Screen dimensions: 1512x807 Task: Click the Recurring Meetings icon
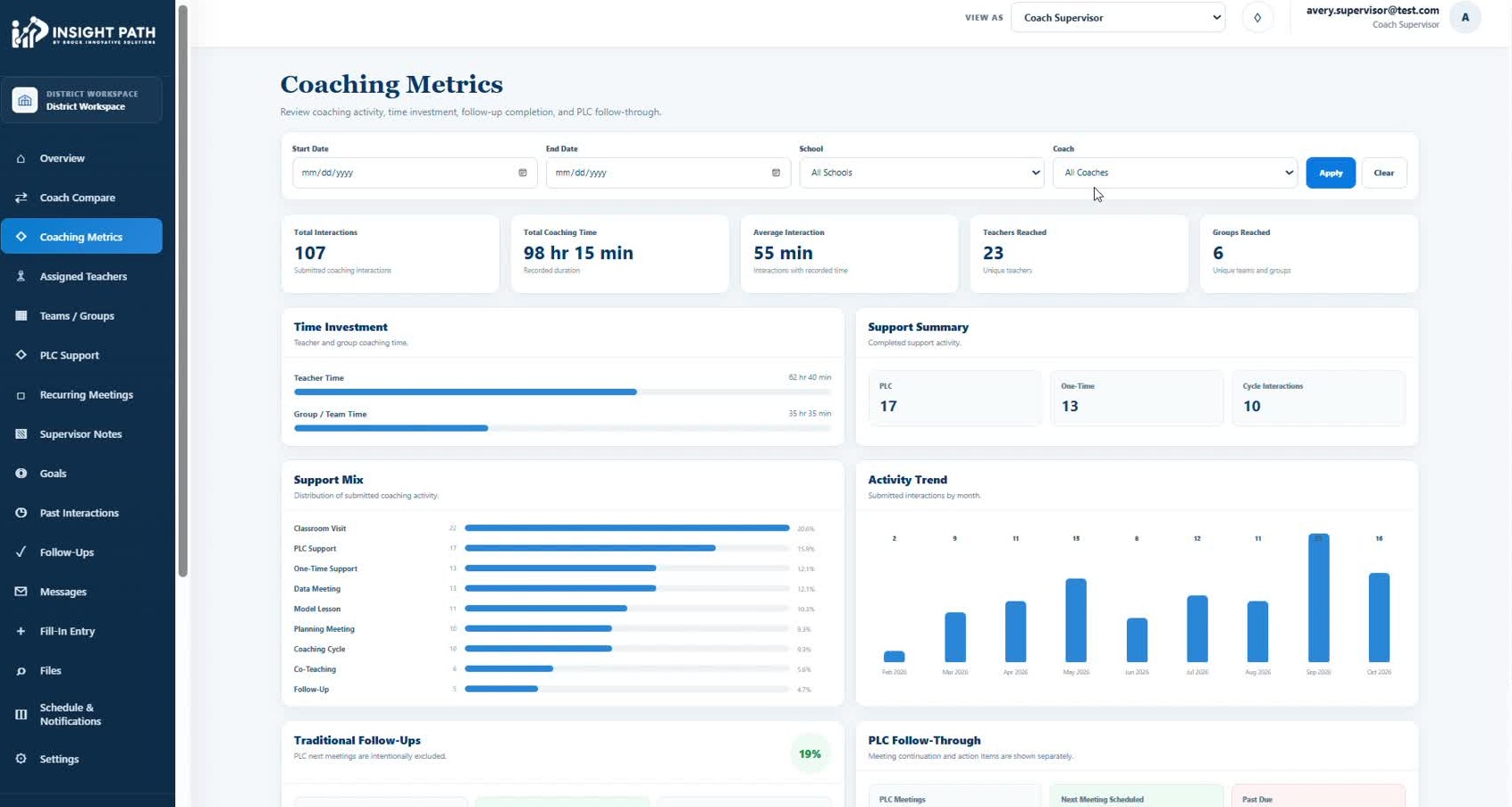(21, 395)
